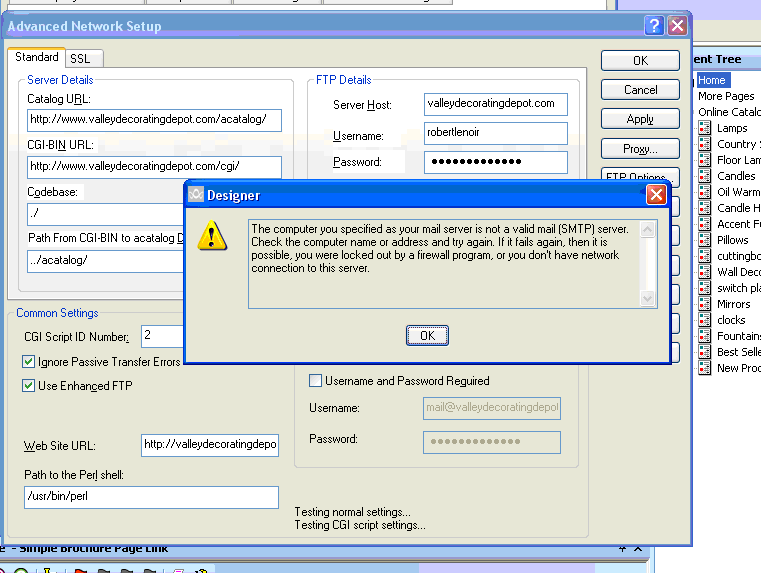Click the Catalog URL input field
This screenshot has height=573, width=761.
tap(154, 120)
